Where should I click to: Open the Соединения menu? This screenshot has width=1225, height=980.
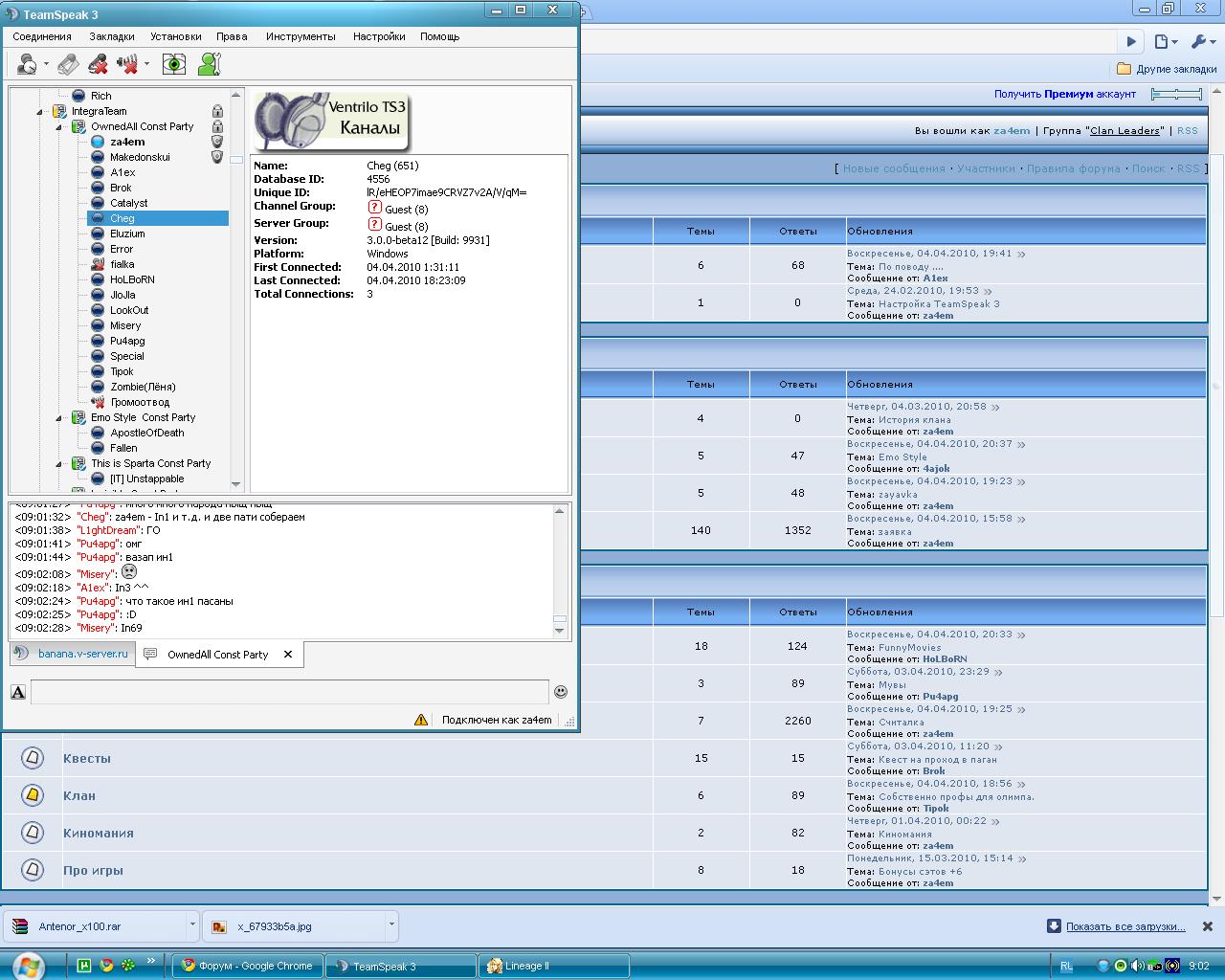42,36
